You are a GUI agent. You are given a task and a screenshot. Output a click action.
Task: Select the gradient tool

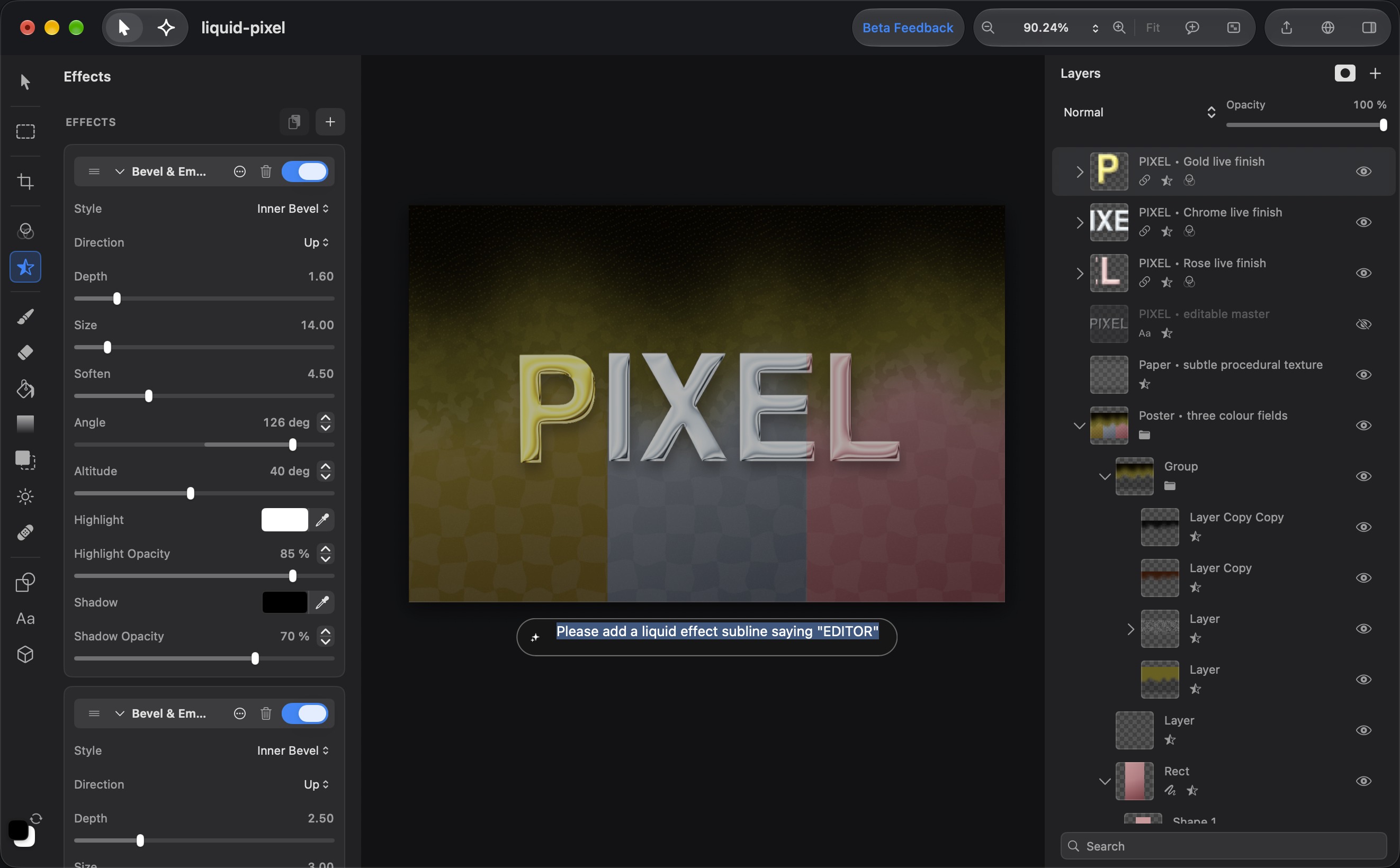[25, 423]
